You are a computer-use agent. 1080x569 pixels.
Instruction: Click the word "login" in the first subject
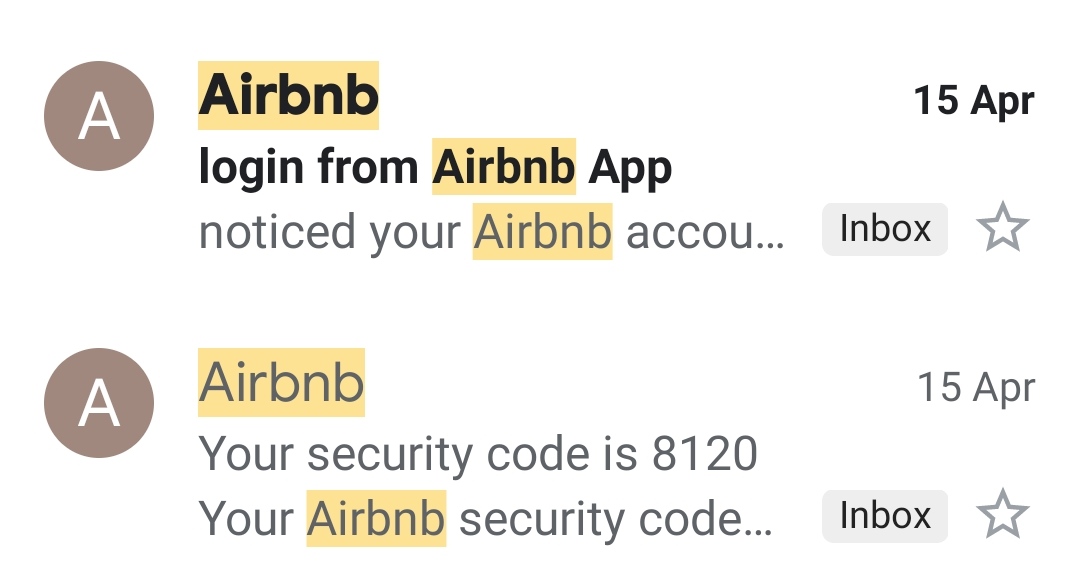(252, 168)
